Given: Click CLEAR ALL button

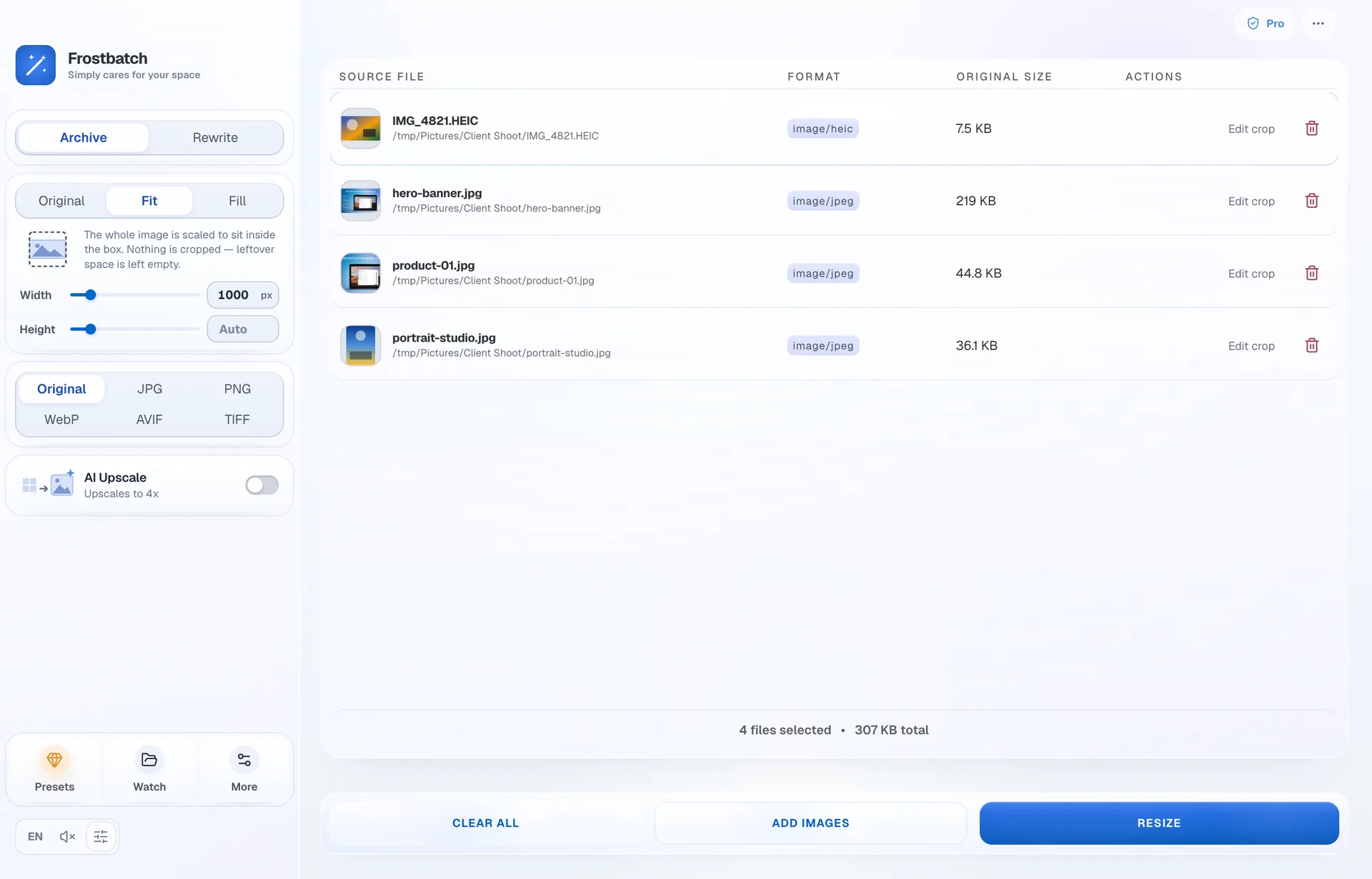Looking at the screenshot, I should 486,823.
